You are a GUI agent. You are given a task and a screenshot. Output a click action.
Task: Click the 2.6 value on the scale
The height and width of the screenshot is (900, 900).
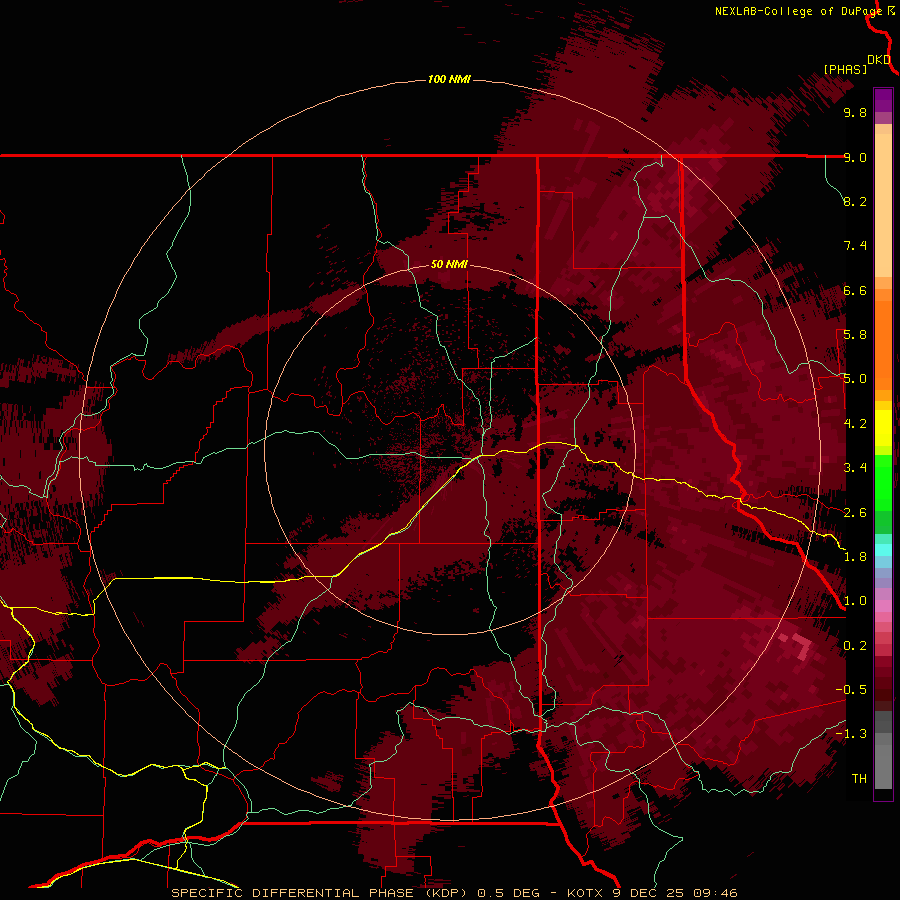tap(855, 513)
